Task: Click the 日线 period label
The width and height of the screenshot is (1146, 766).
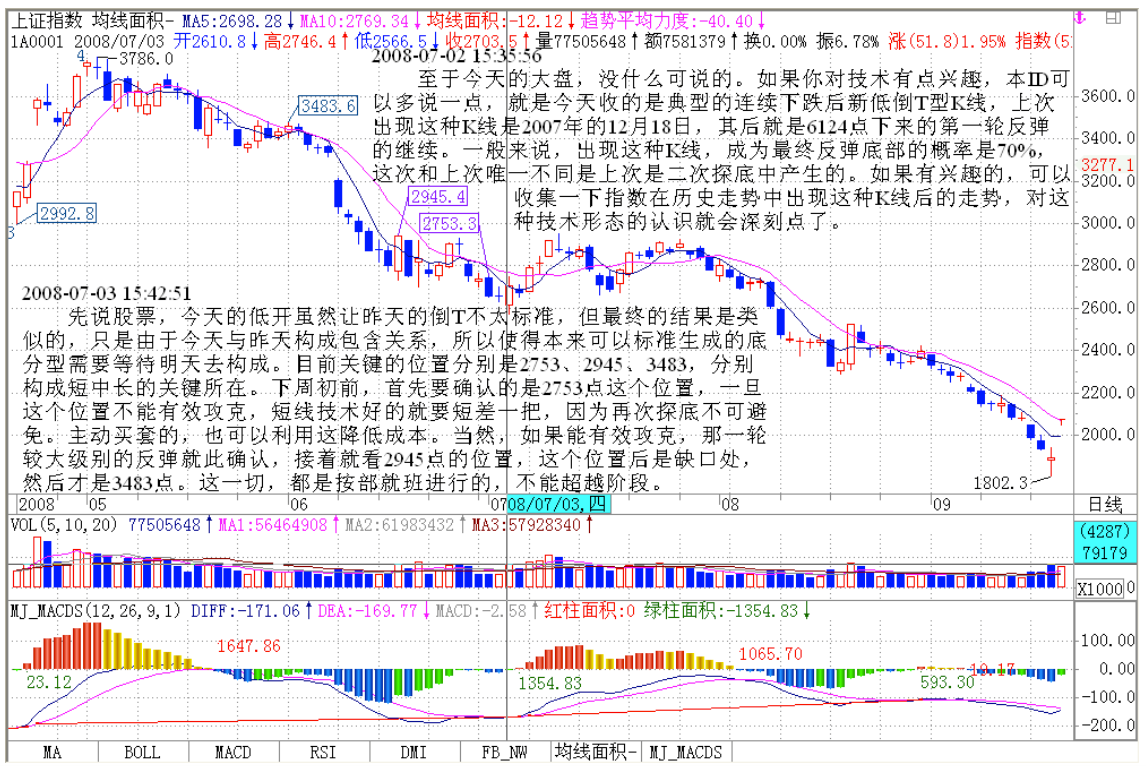Action: pos(1104,504)
